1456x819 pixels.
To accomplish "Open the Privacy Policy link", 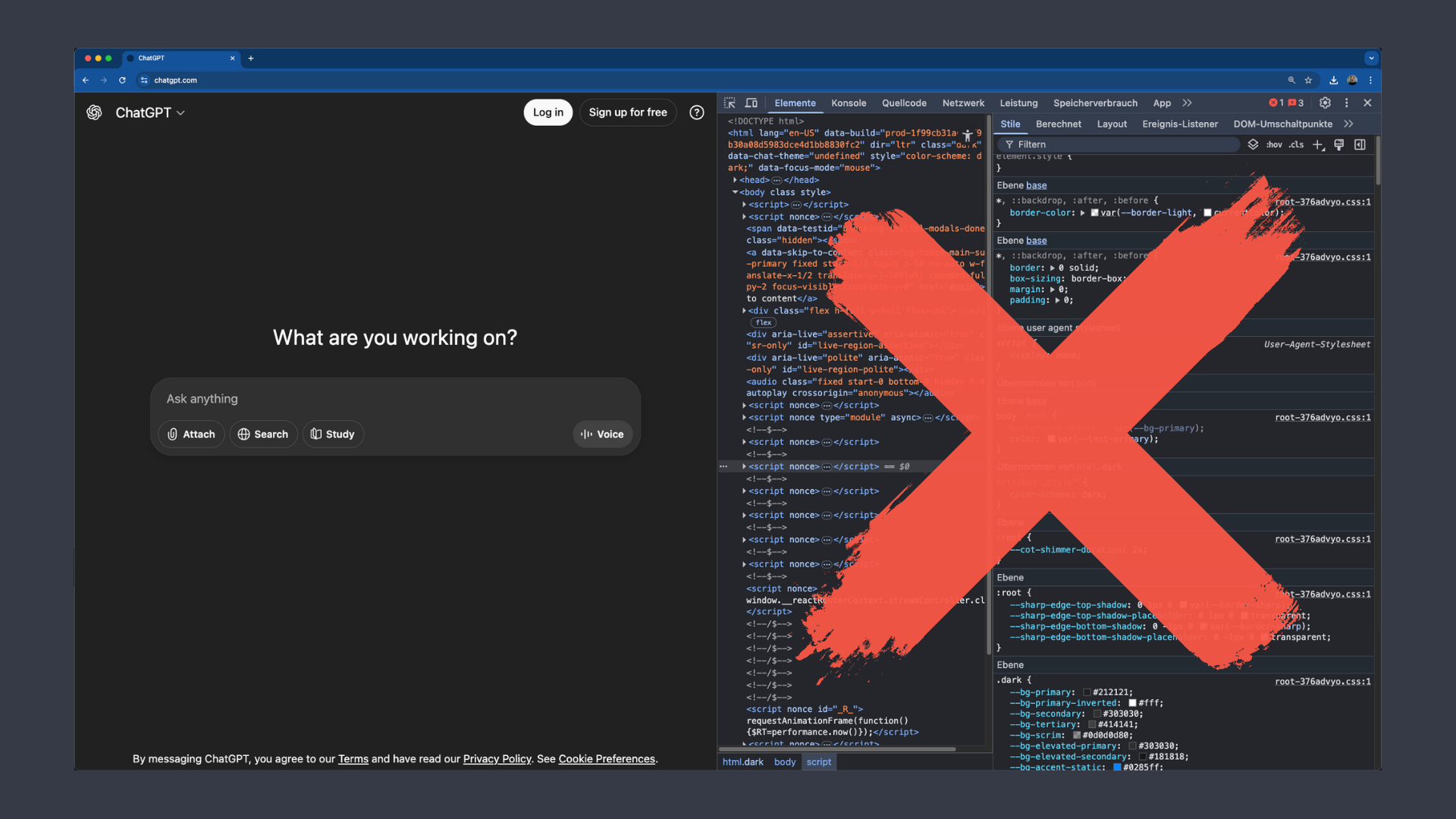I will pos(496,758).
